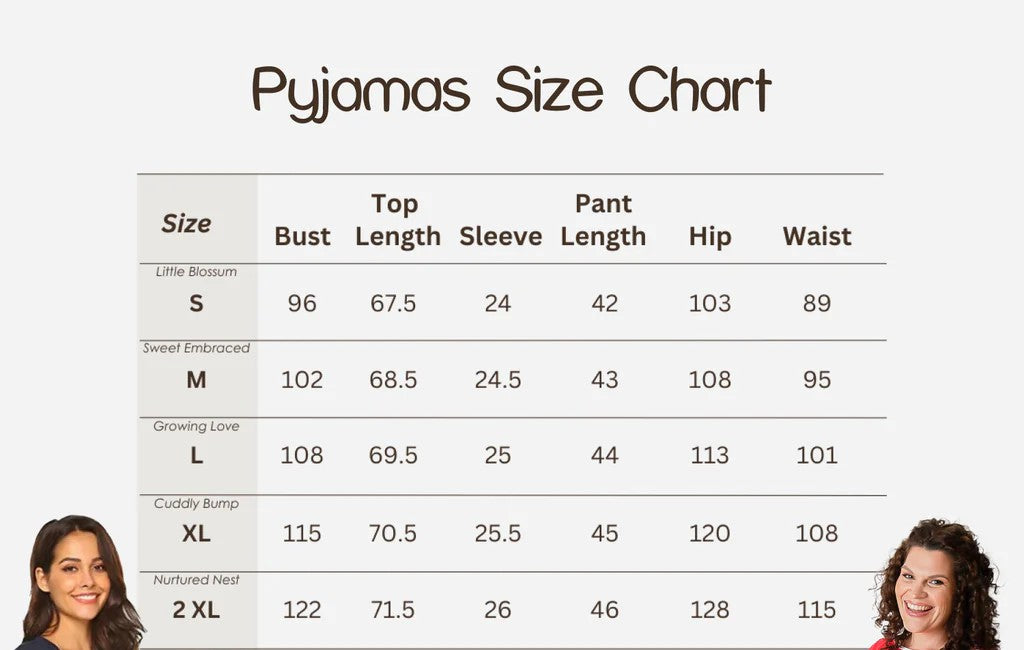Click the 2 XL size row label
This screenshot has height=650, width=1024.
coord(196,610)
